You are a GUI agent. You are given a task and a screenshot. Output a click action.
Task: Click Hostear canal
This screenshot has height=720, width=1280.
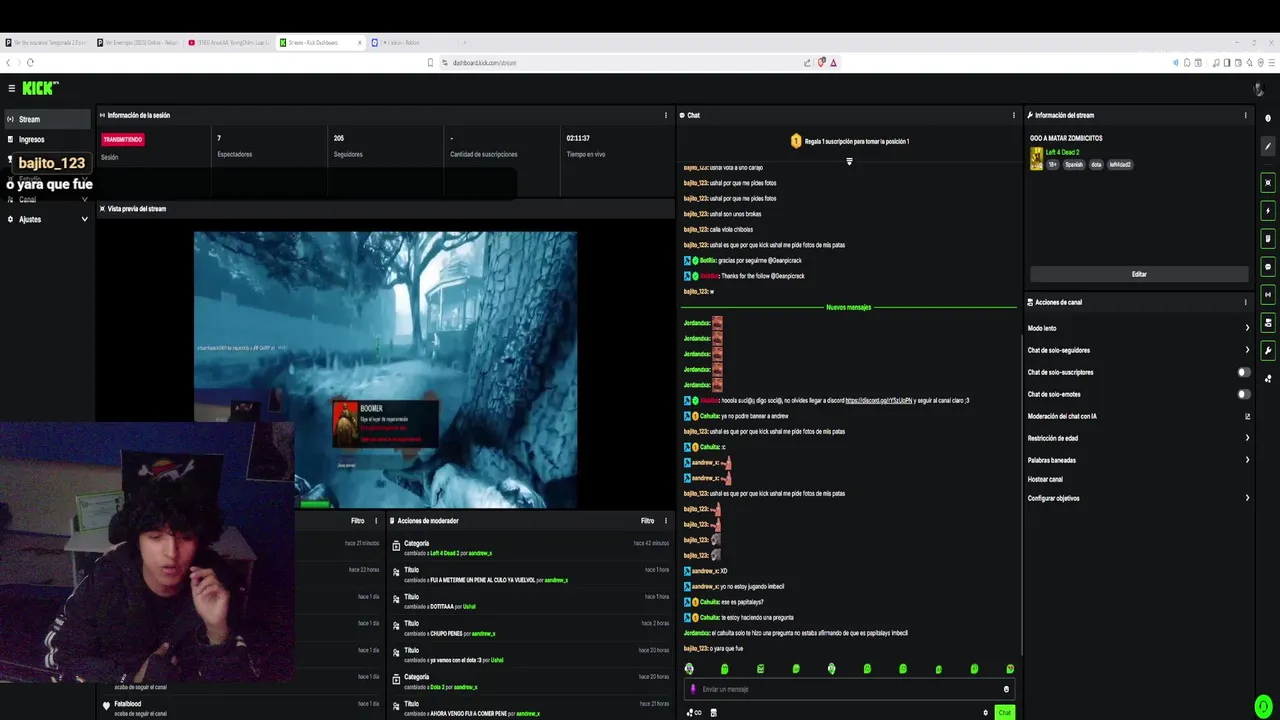1045,479
